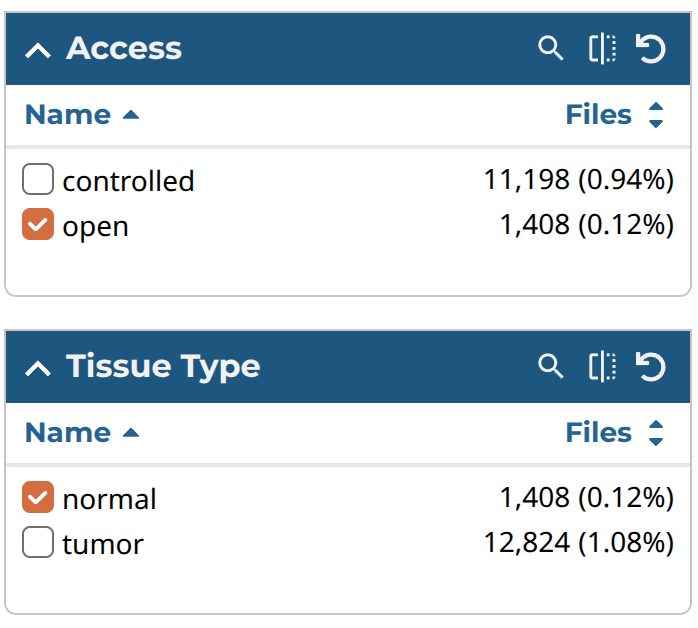Collapse the Access facet panel

click(x=37, y=50)
